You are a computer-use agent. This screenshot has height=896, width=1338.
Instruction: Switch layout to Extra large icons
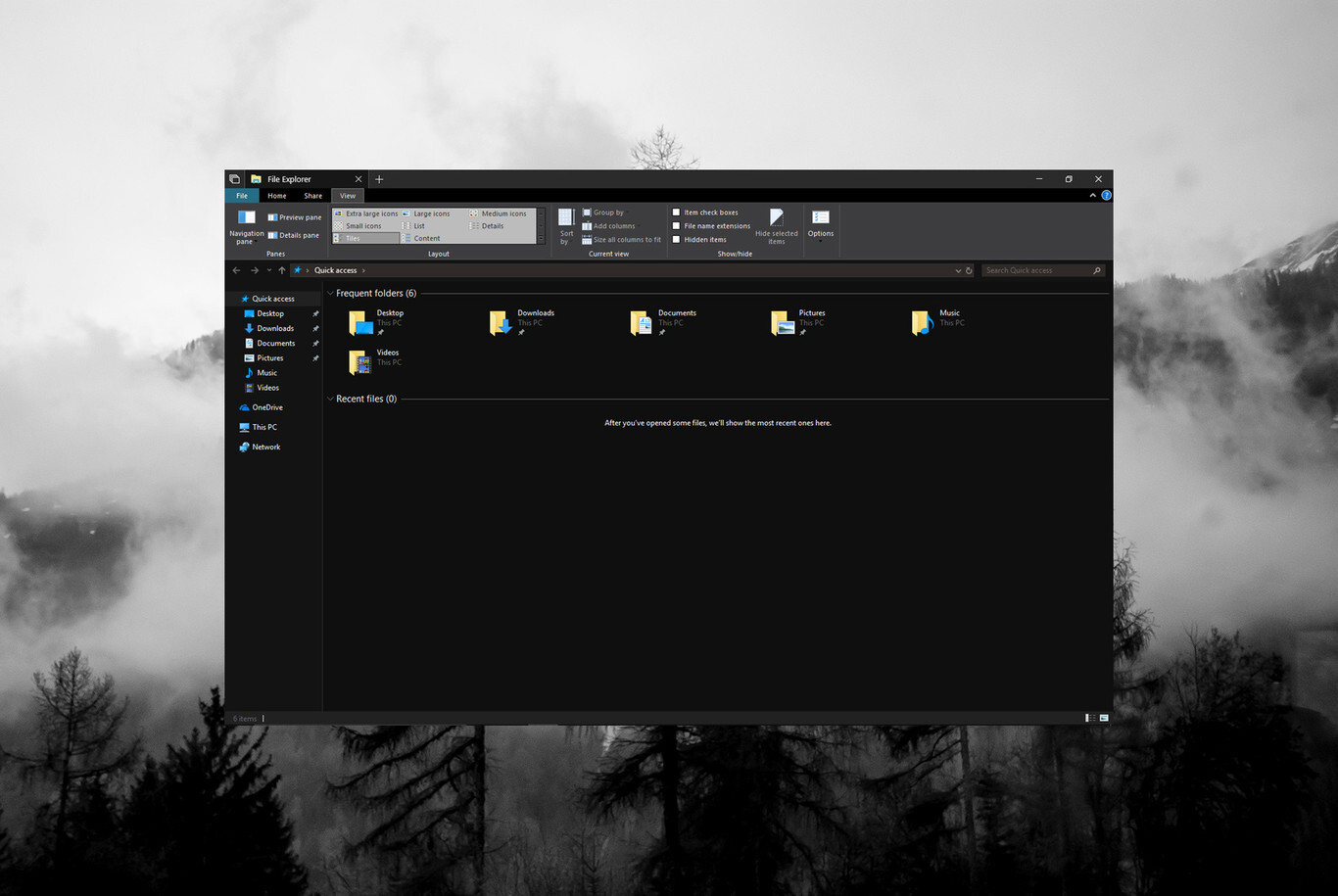point(370,212)
